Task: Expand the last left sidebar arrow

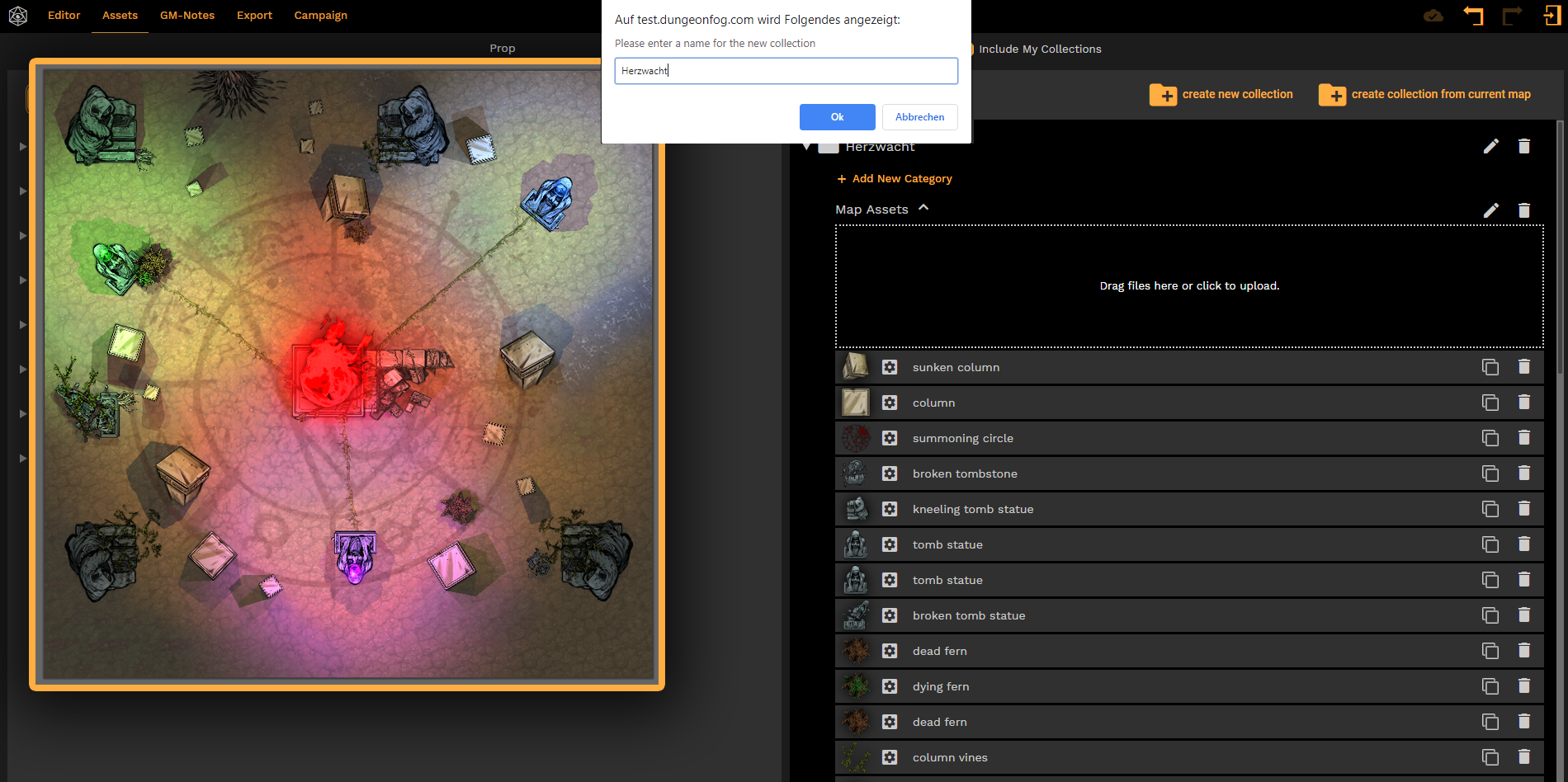Action: pyautogui.click(x=23, y=459)
